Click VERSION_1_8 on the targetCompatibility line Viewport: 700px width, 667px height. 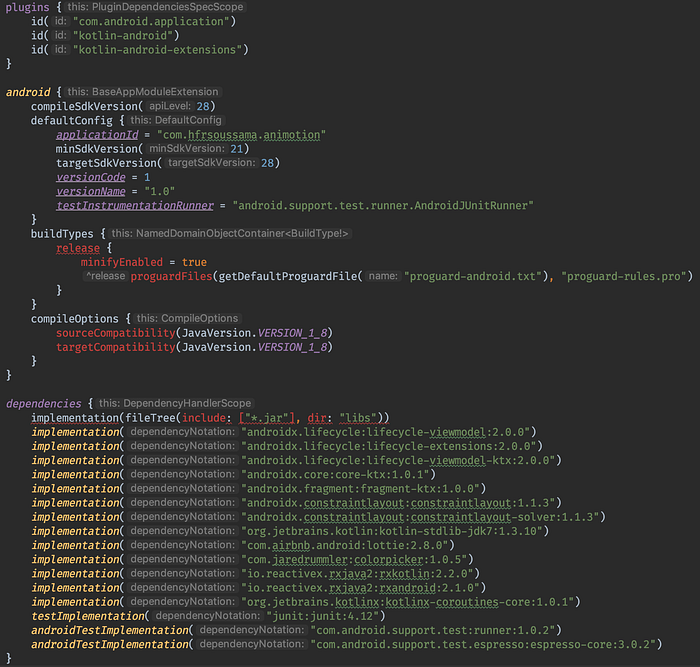point(293,347)
